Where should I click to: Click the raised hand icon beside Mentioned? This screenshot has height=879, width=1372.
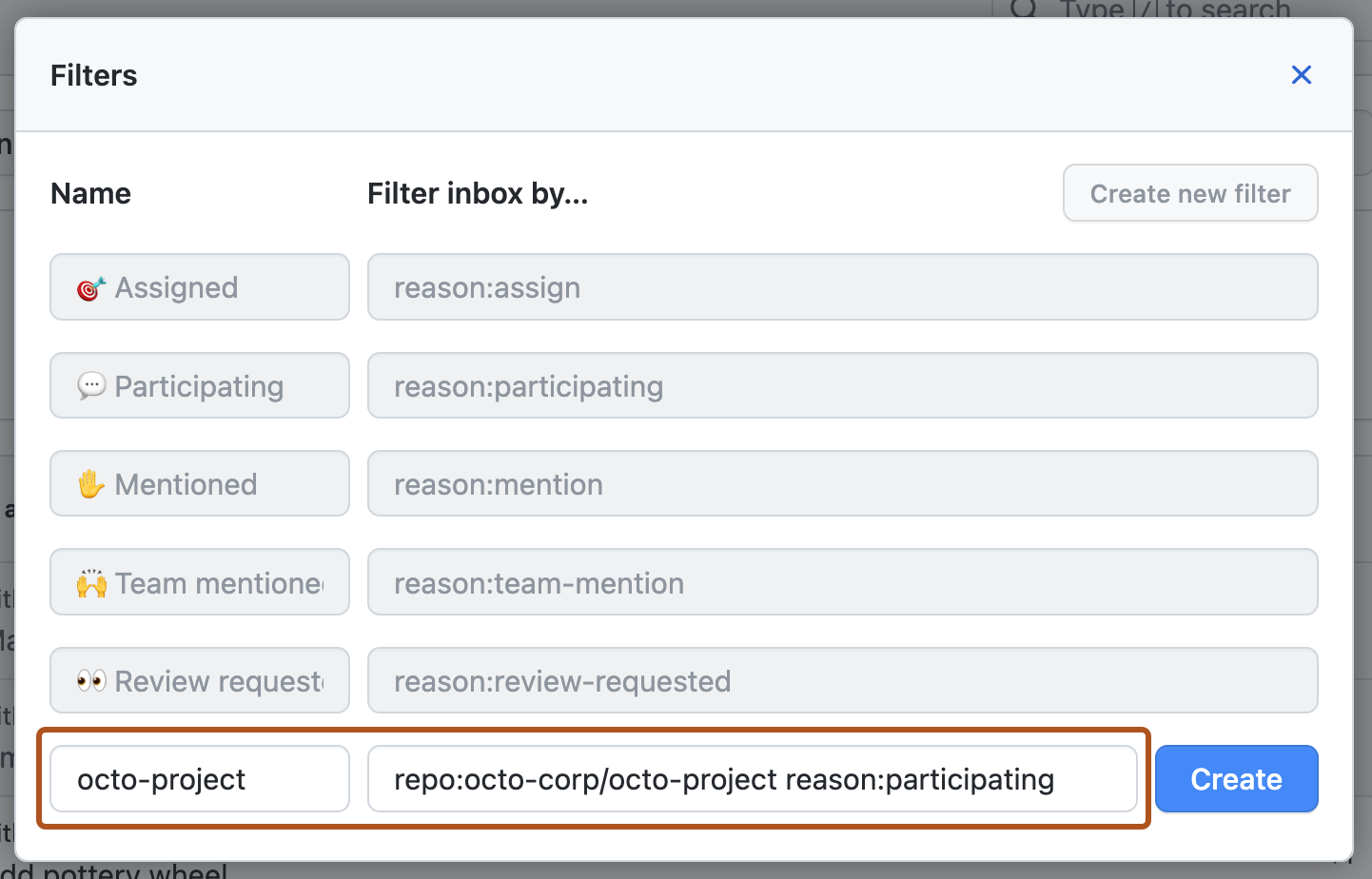click(x=90, y=483)
